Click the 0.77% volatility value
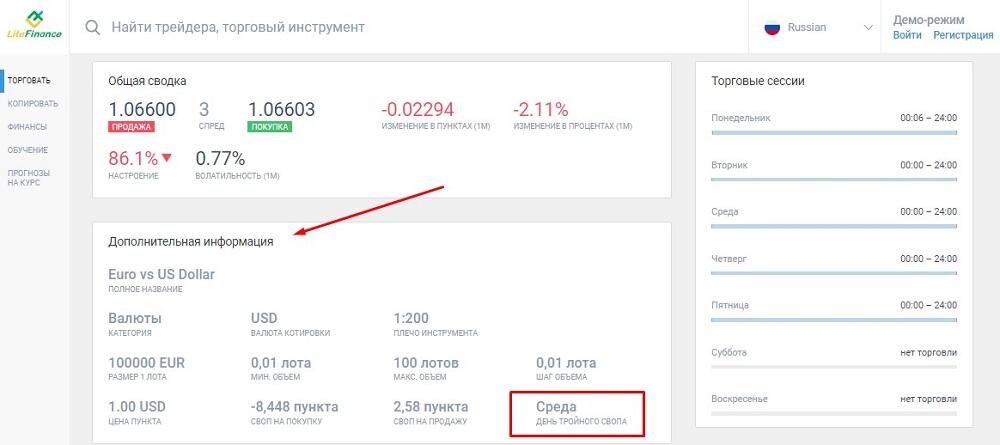Viewport: 1000px width, 445px height. [220, 157]
